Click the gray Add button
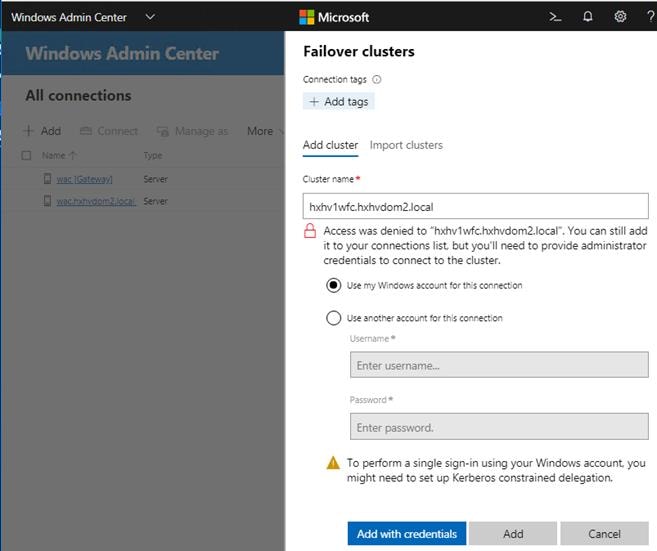657x551 pixels. tap(513, 533)
